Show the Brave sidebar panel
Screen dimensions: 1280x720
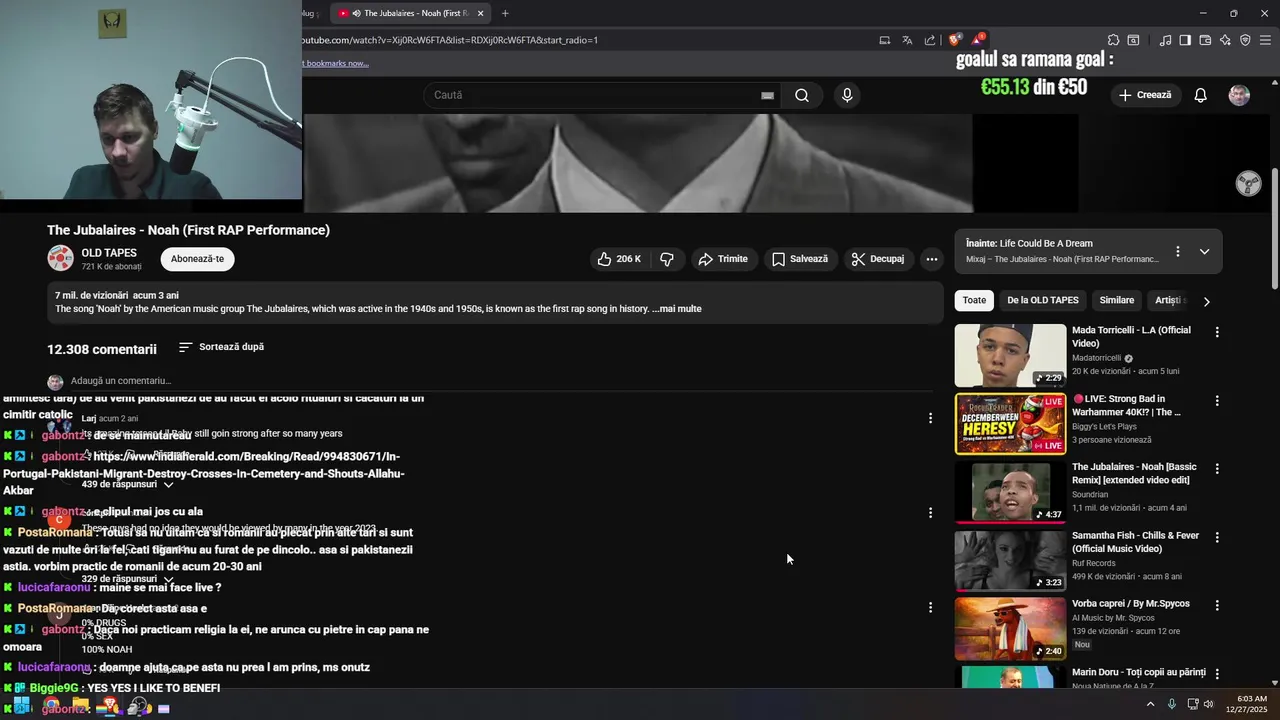[1185, 40]
